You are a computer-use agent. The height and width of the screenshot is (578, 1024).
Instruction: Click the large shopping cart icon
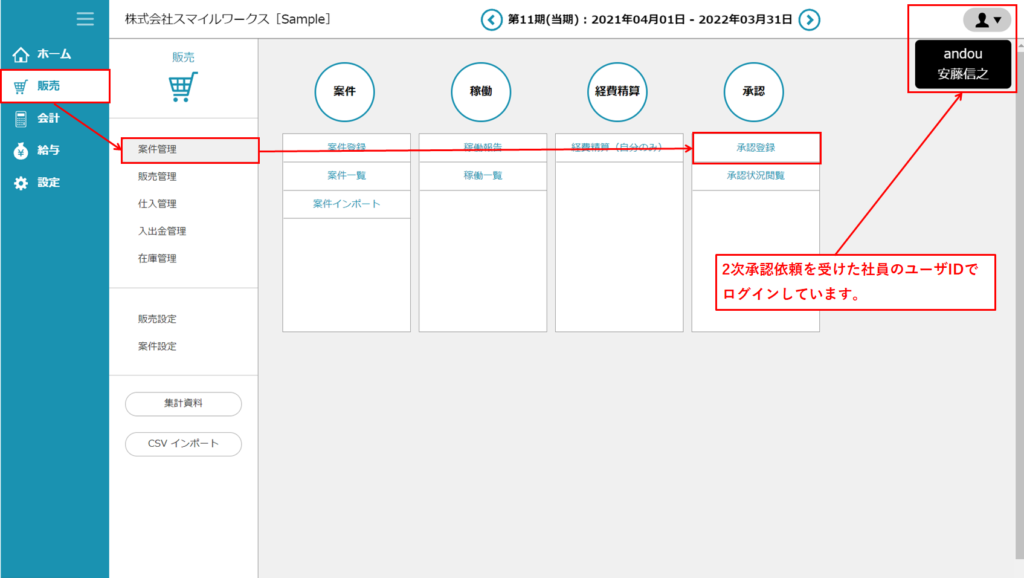point(183,87)
